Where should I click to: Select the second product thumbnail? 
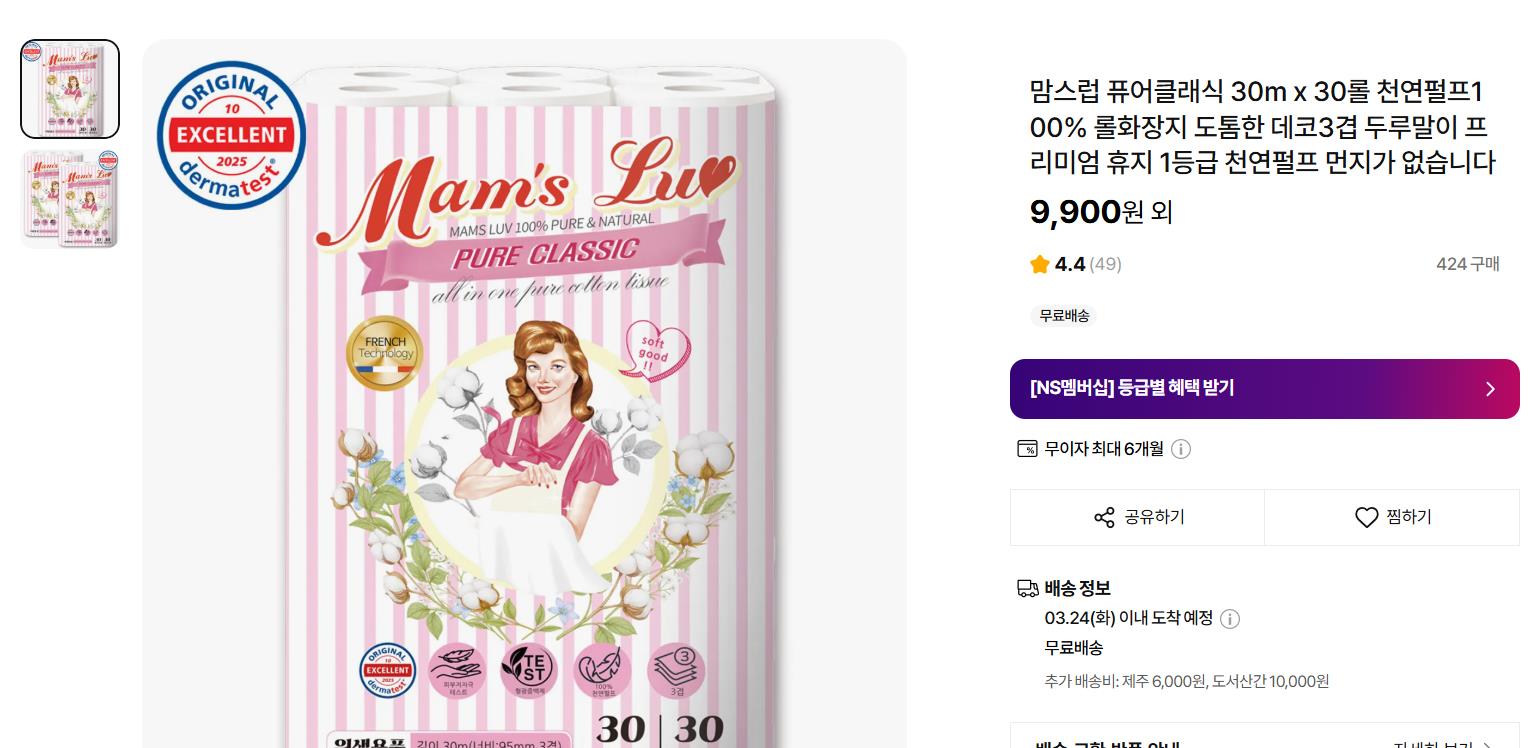click(x=70, y=199)
